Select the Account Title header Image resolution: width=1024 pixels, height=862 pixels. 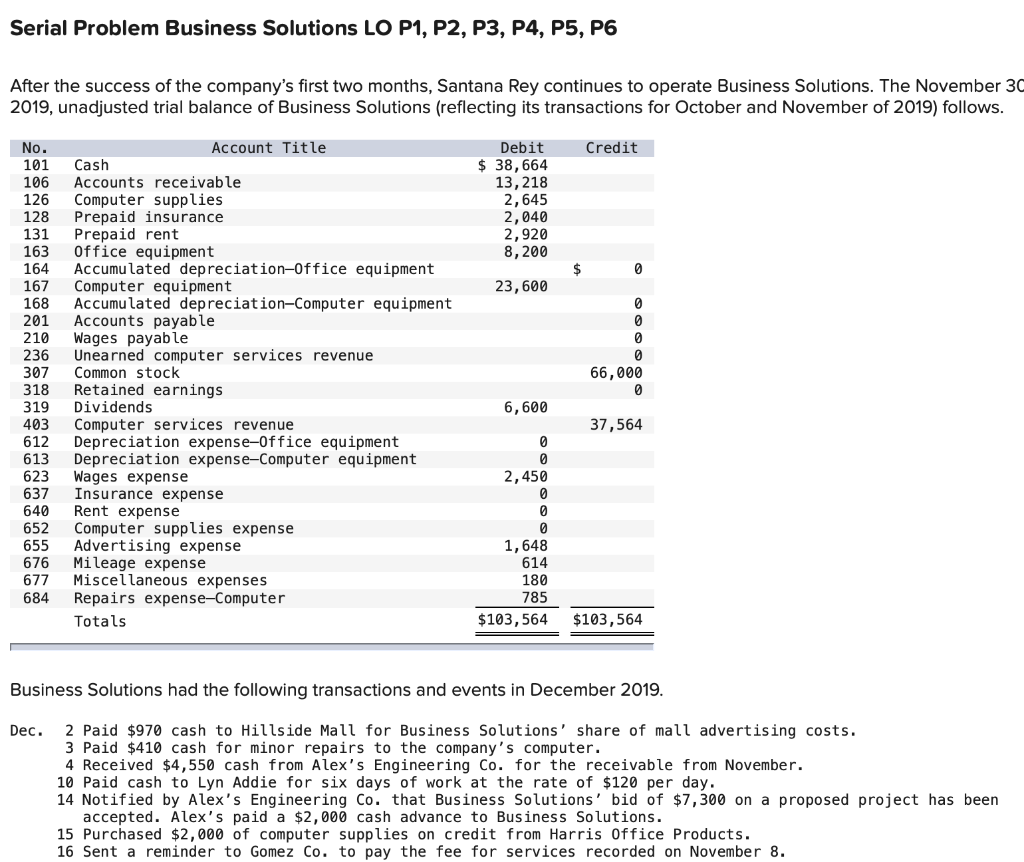click(x=268, y=147)
